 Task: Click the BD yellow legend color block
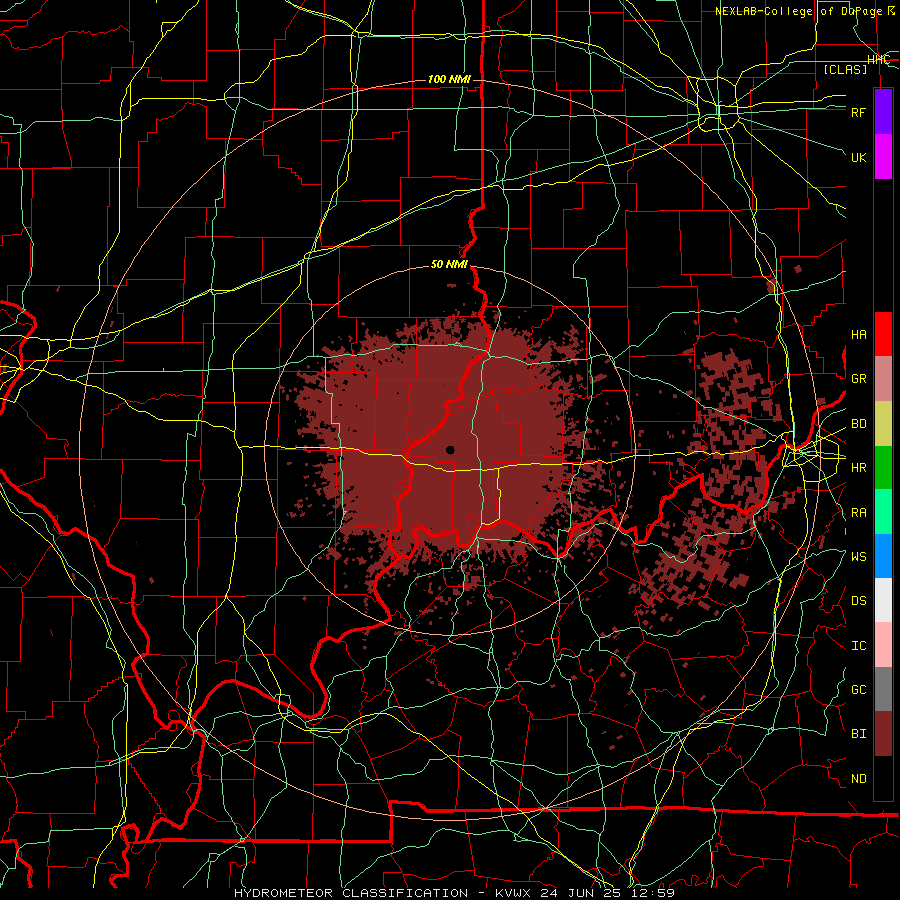pos(883,423)
